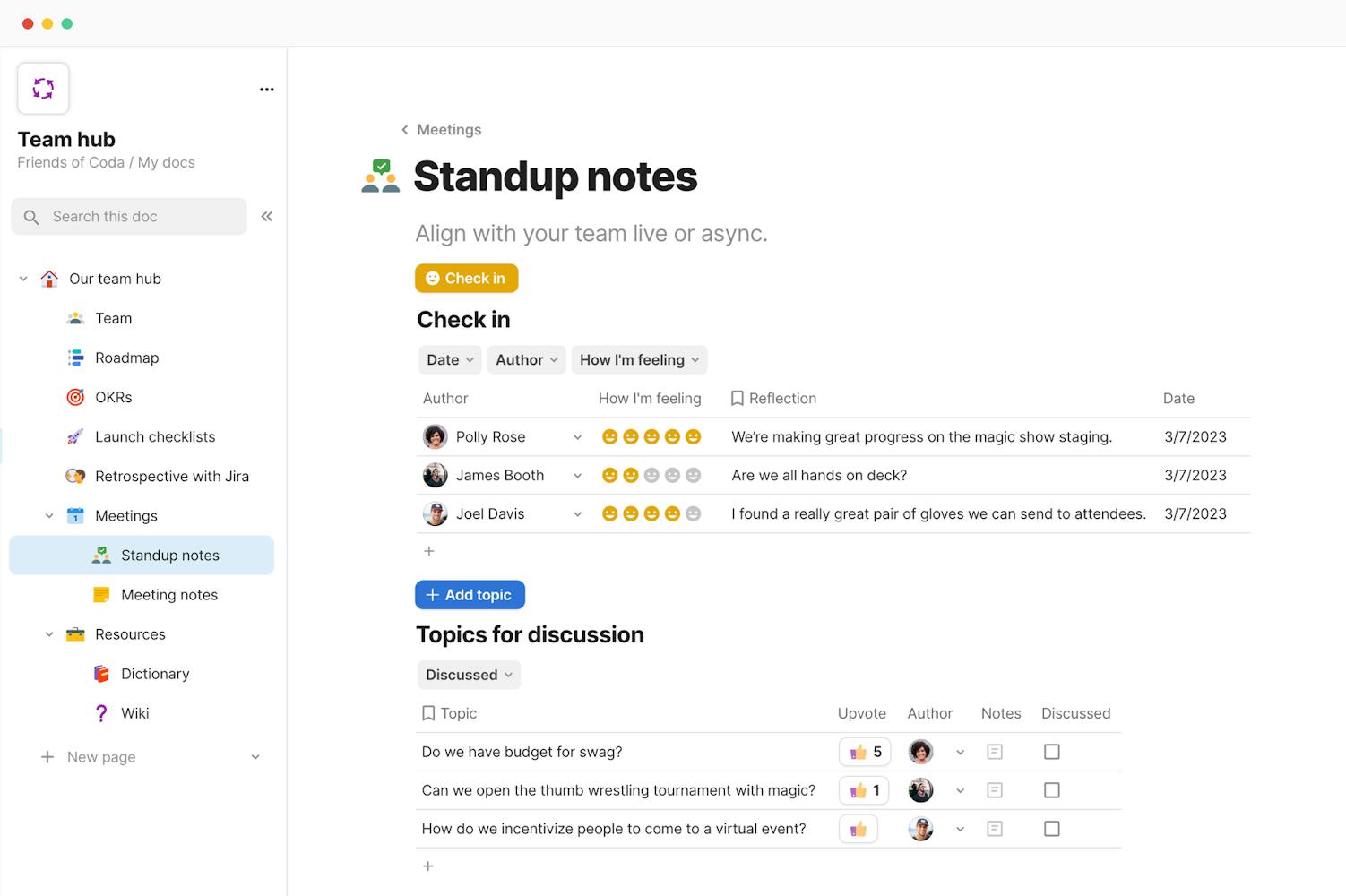Click the blue Add topic button
This screenshot has width=1346, height=896.
[470, 595]
